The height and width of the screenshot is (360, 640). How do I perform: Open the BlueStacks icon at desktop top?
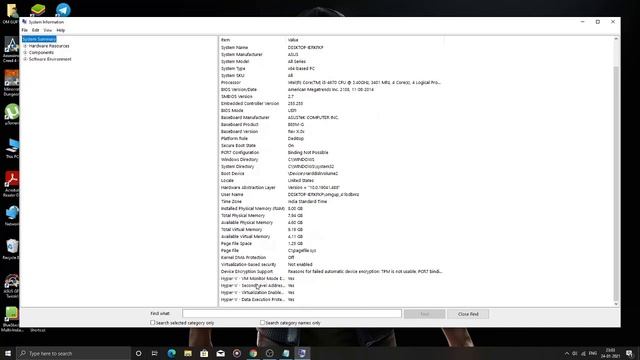click(x=38, y=9)
